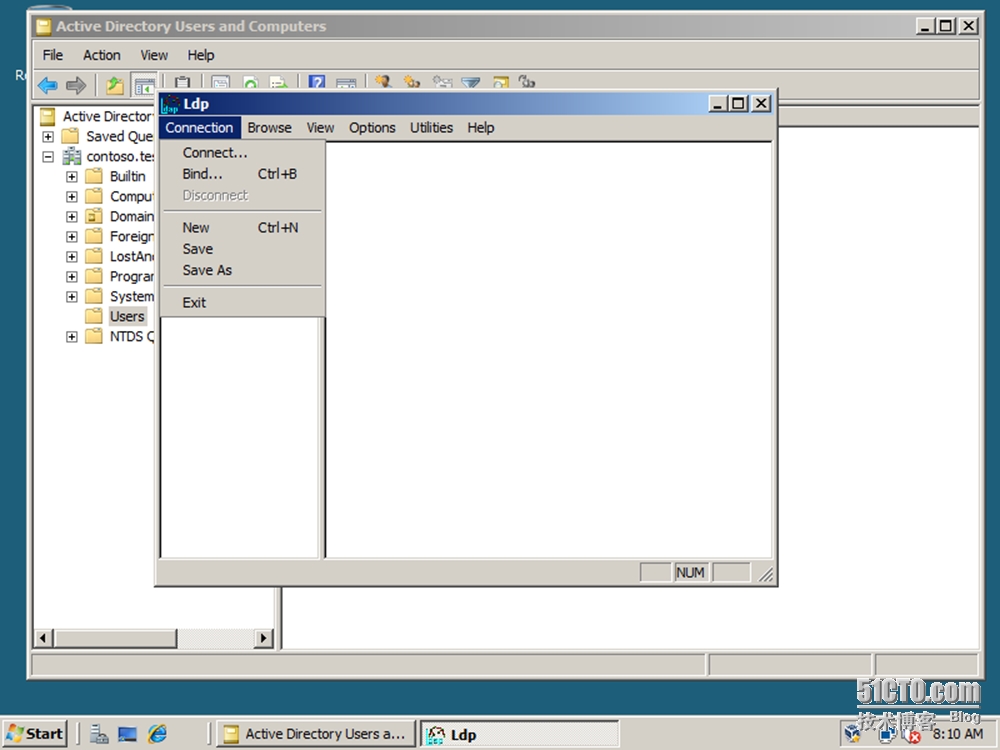Open the Ldp Help menu

click(480, 128)
